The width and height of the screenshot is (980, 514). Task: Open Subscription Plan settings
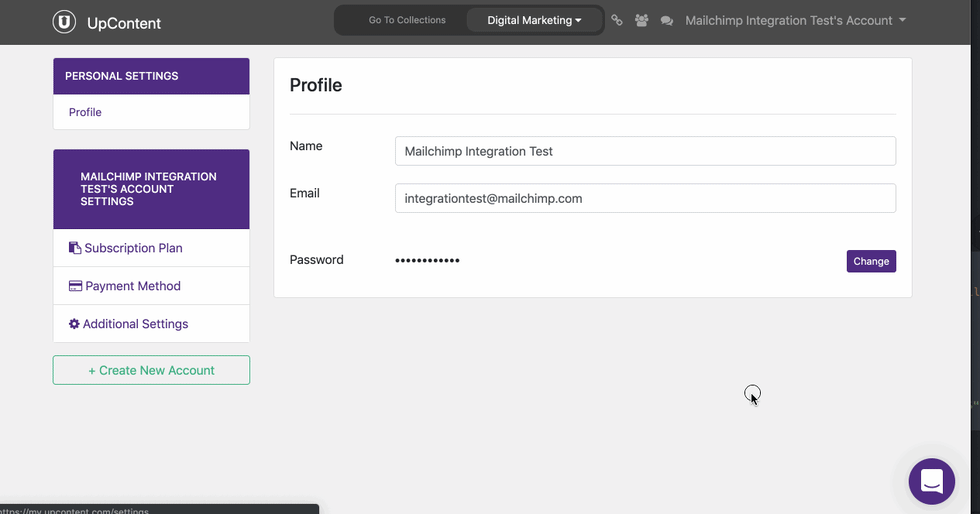[151, 248]
